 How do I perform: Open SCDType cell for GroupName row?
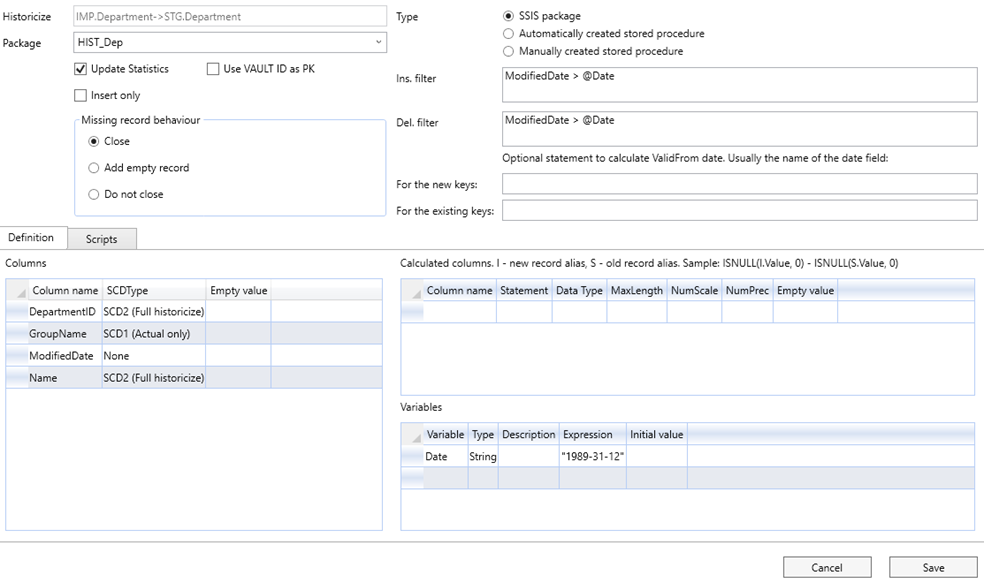[x=154, y=334]
